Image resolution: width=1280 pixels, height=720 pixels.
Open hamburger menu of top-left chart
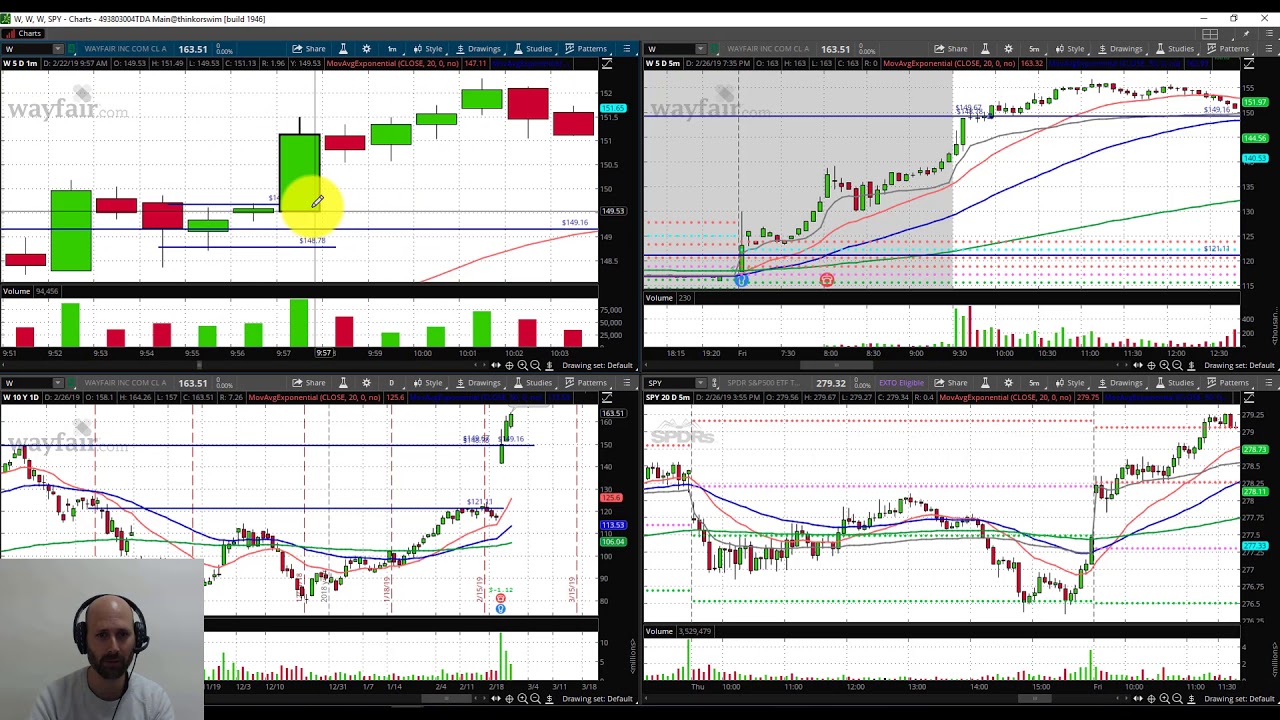click(x=627, y=49)
